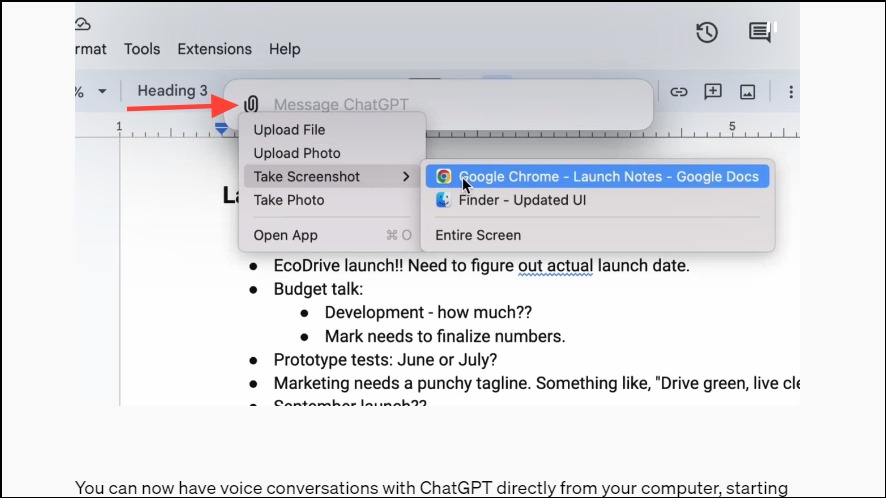Click the Finder icon in screenshot submenu
Screen dimensions: 886x498
[x=444, y=200]
